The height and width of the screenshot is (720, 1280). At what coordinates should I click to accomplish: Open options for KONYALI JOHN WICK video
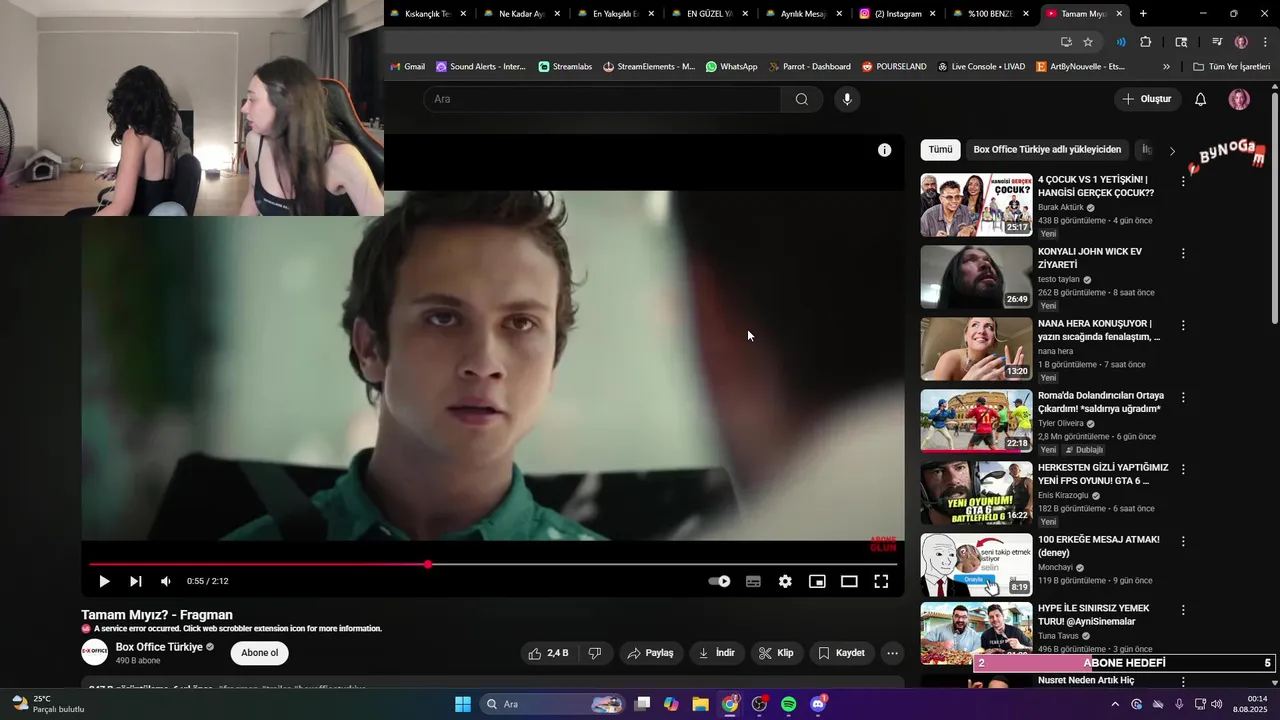click(1183, 254)
